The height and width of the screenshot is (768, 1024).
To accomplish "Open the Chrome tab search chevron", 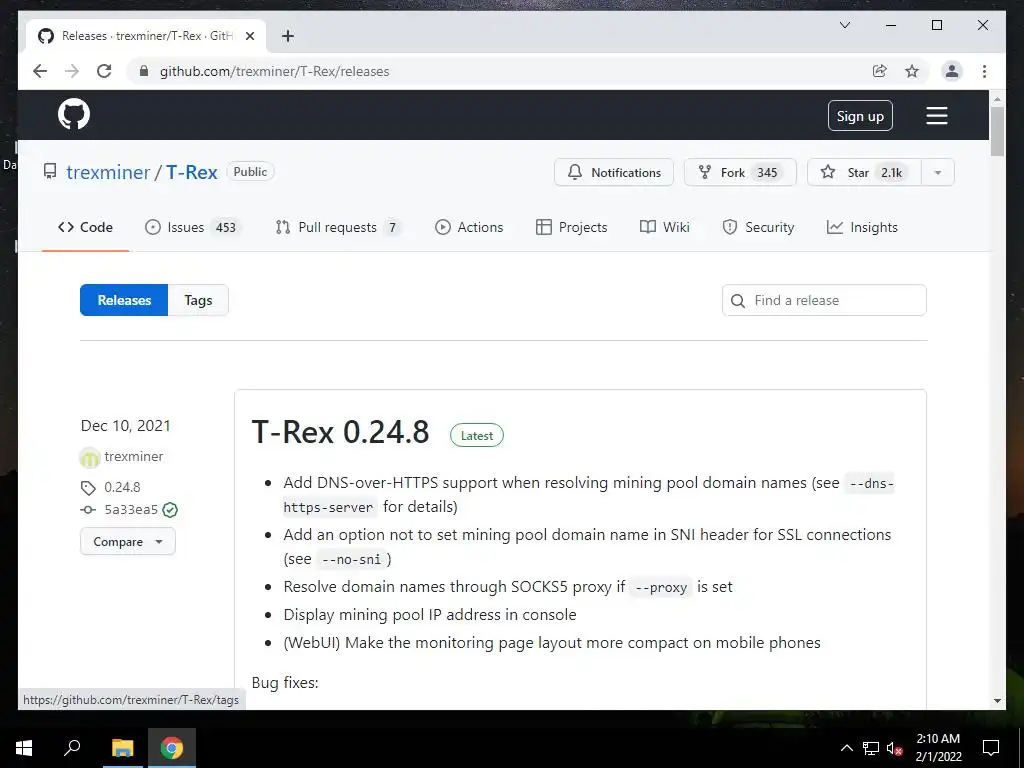I will coord(844,25).
